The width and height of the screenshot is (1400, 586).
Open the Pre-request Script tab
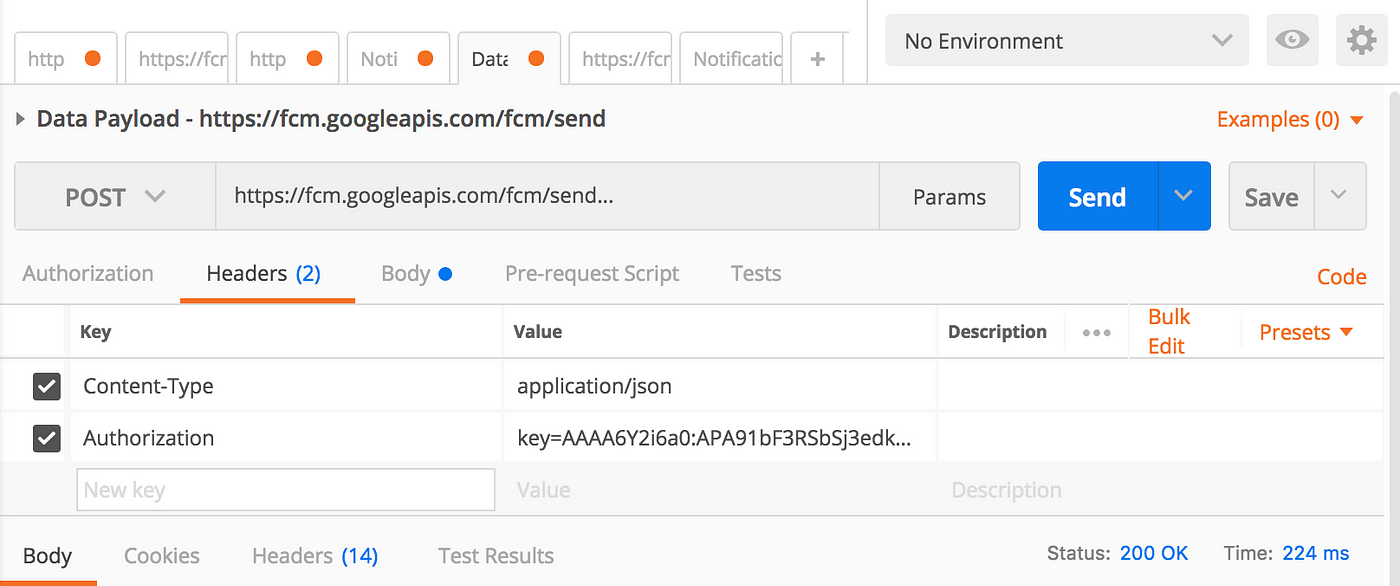tap(592, 274)
